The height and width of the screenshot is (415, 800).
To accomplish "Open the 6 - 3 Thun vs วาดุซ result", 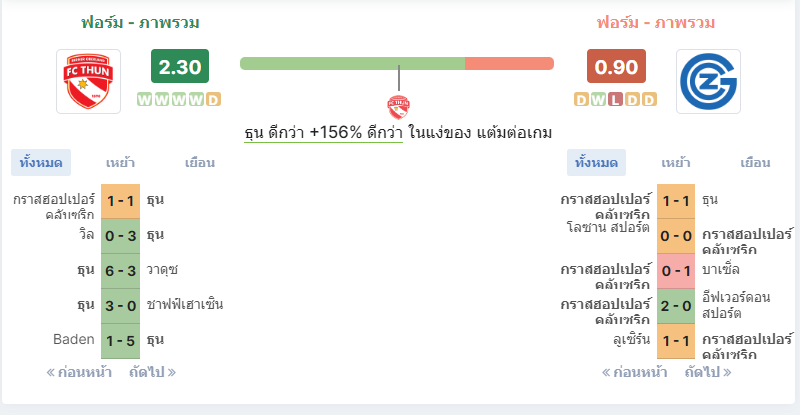I will [x=120, y=271].
